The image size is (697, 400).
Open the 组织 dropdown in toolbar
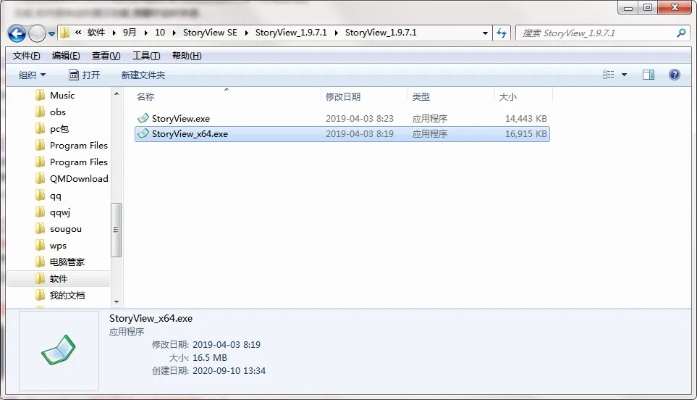(x=32, y=75)
